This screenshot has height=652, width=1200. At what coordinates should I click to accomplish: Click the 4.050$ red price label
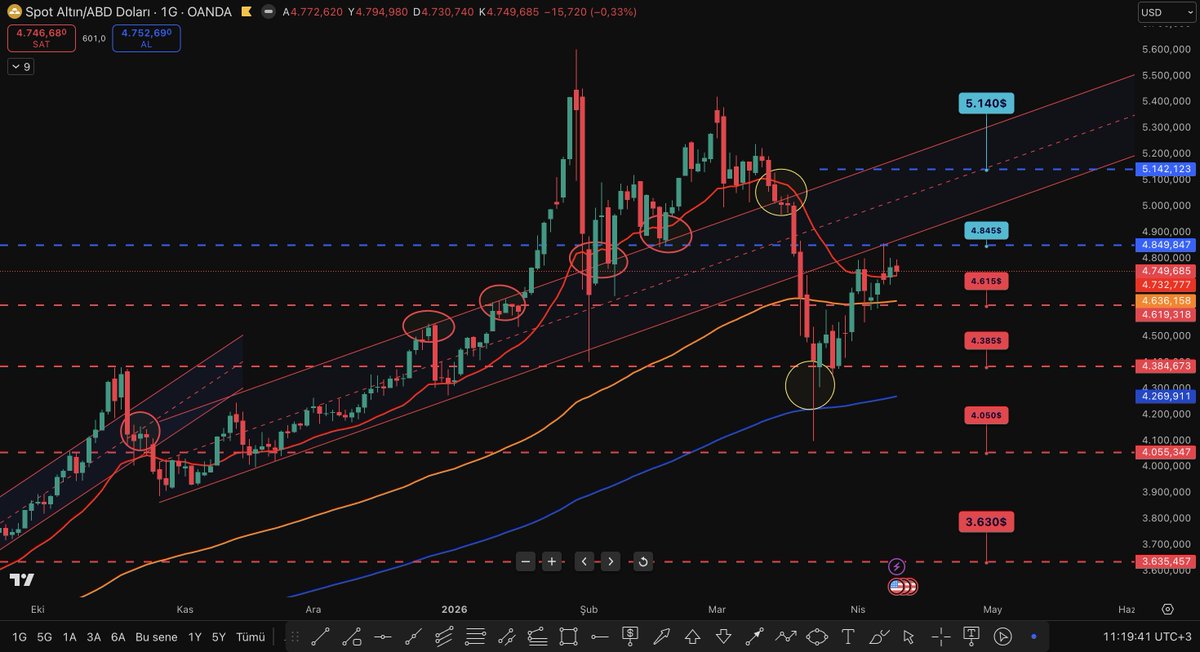[x=987, y=414]
